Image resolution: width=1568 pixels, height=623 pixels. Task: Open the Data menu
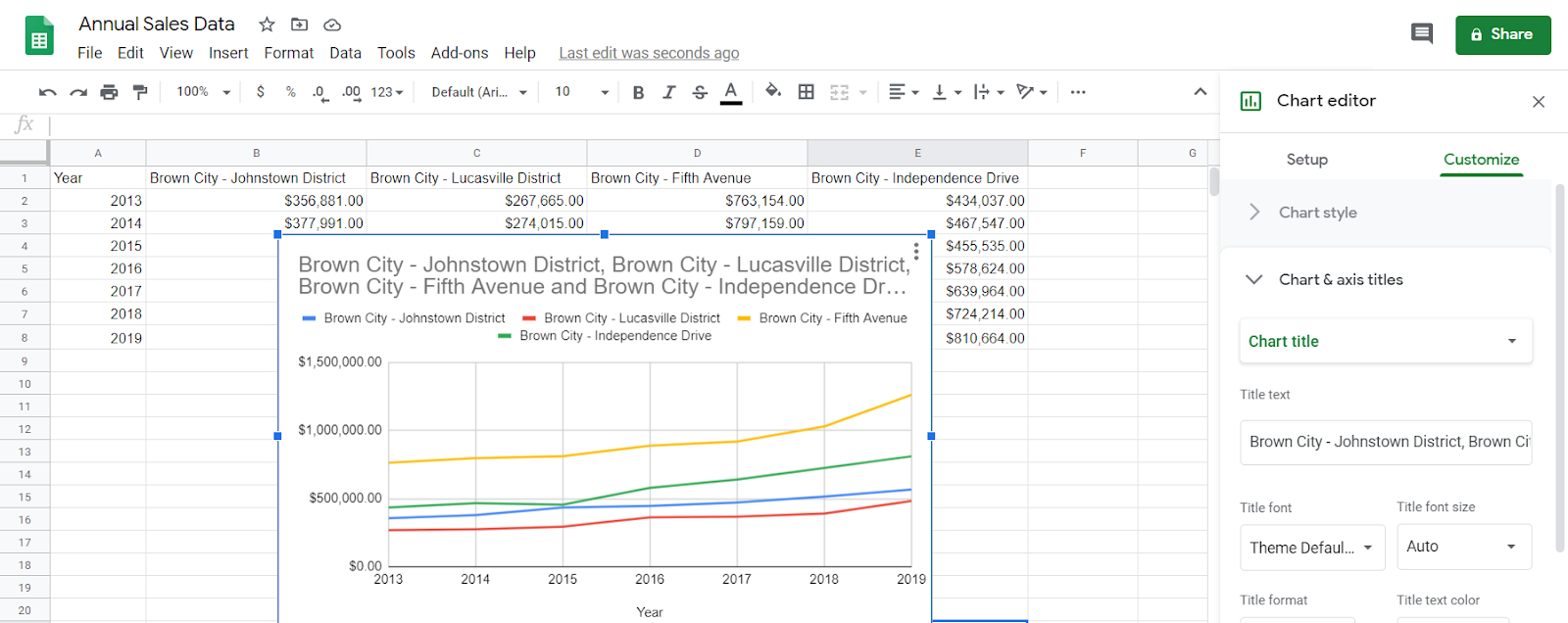pyautogui.click(x=345, y=53)
